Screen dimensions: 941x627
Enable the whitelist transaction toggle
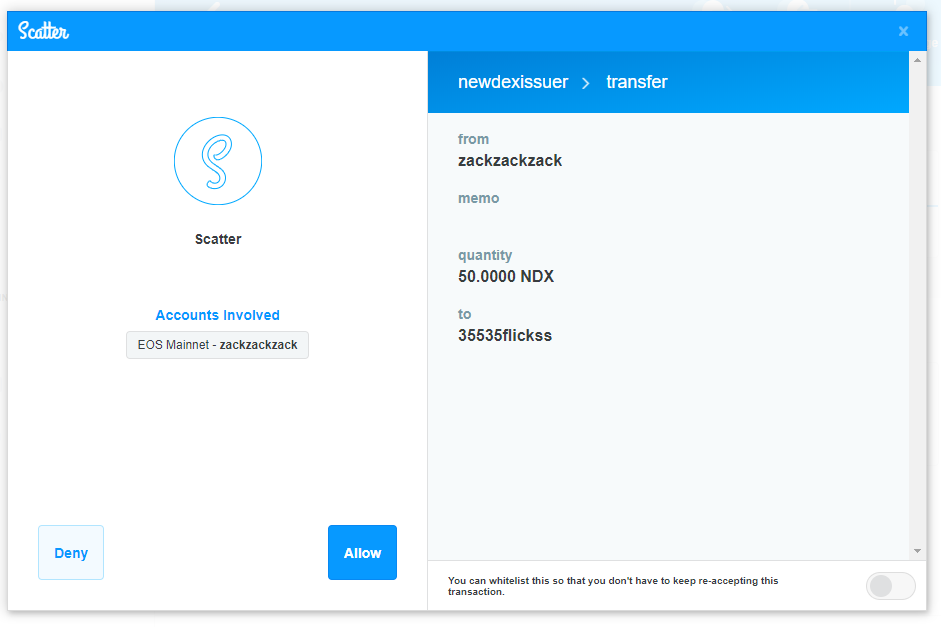[889, 586]
